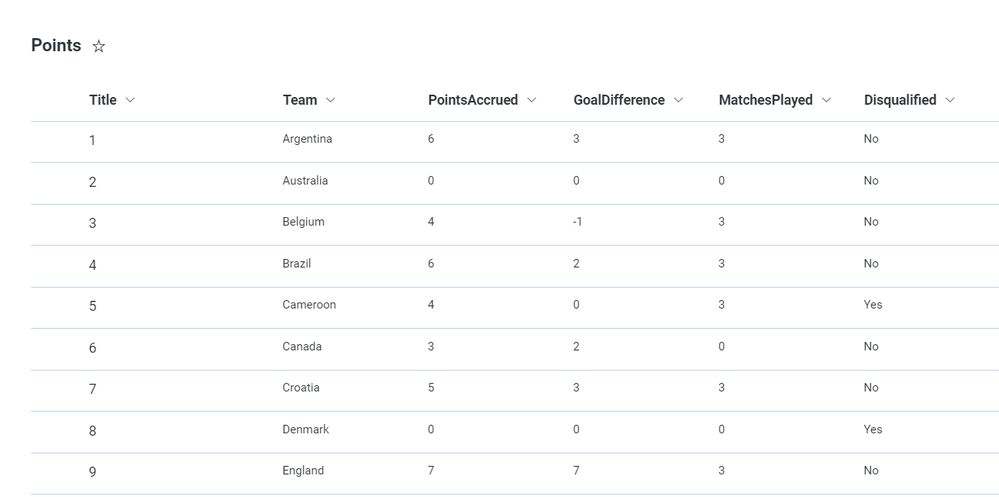This screenshot has height=497, width=999.
Task: Click the Team column header
Action: pos(300,100)
